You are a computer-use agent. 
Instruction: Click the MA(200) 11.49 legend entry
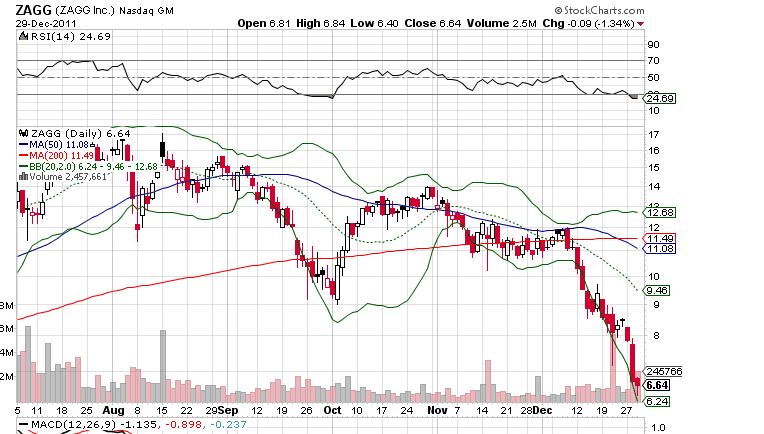click(61, 155)
